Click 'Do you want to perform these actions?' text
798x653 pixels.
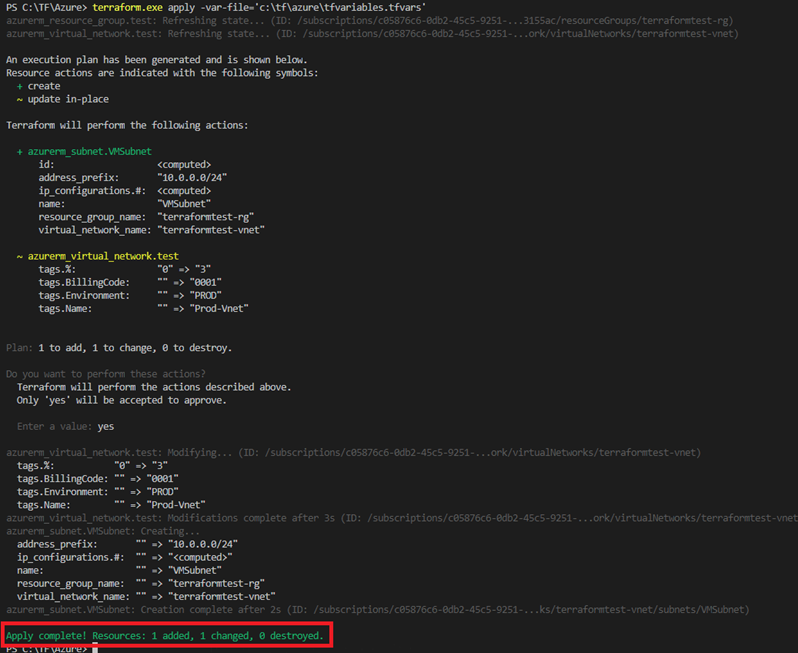(106, 374)
